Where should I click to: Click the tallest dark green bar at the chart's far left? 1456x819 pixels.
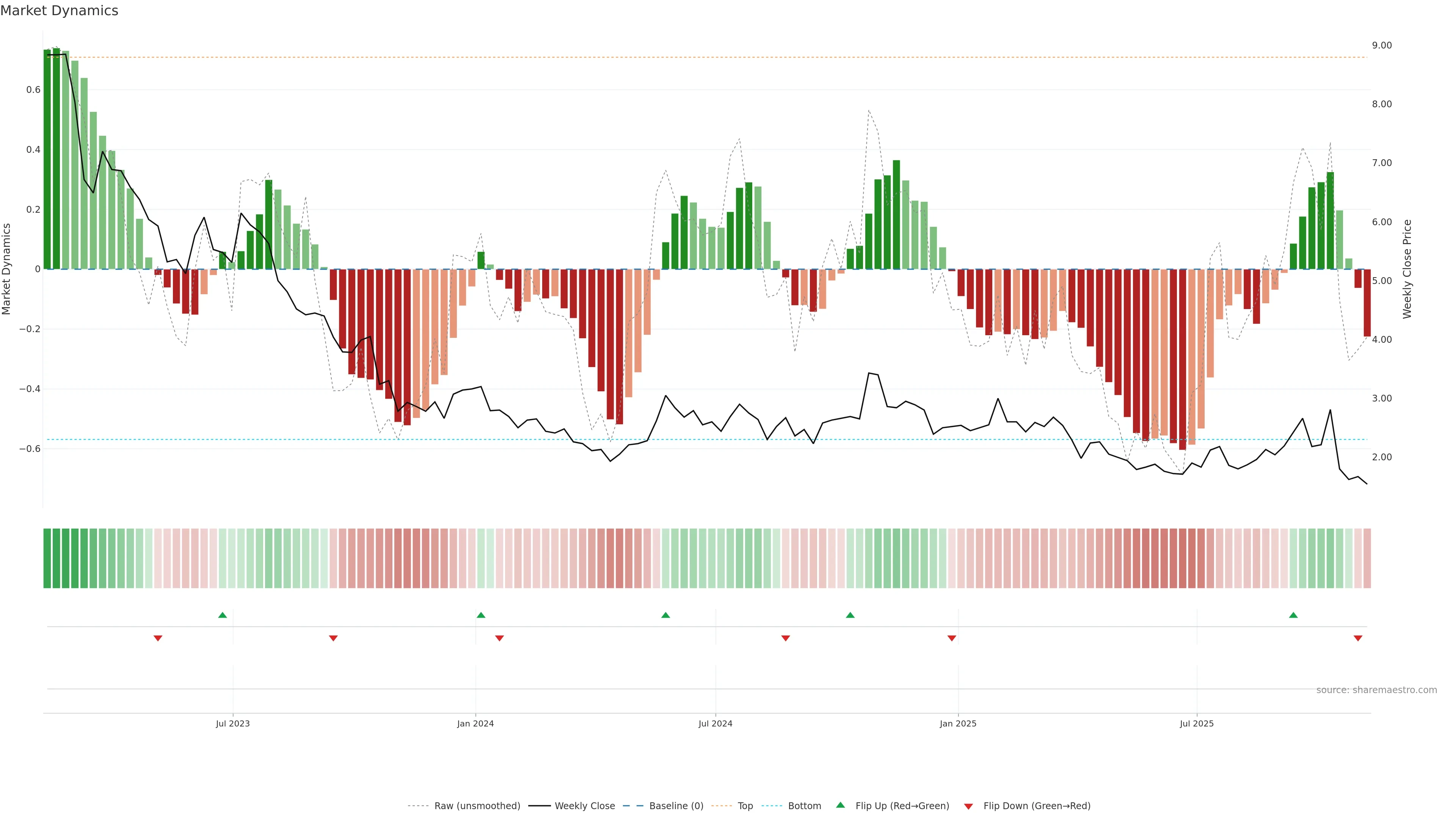click(56, 158)
